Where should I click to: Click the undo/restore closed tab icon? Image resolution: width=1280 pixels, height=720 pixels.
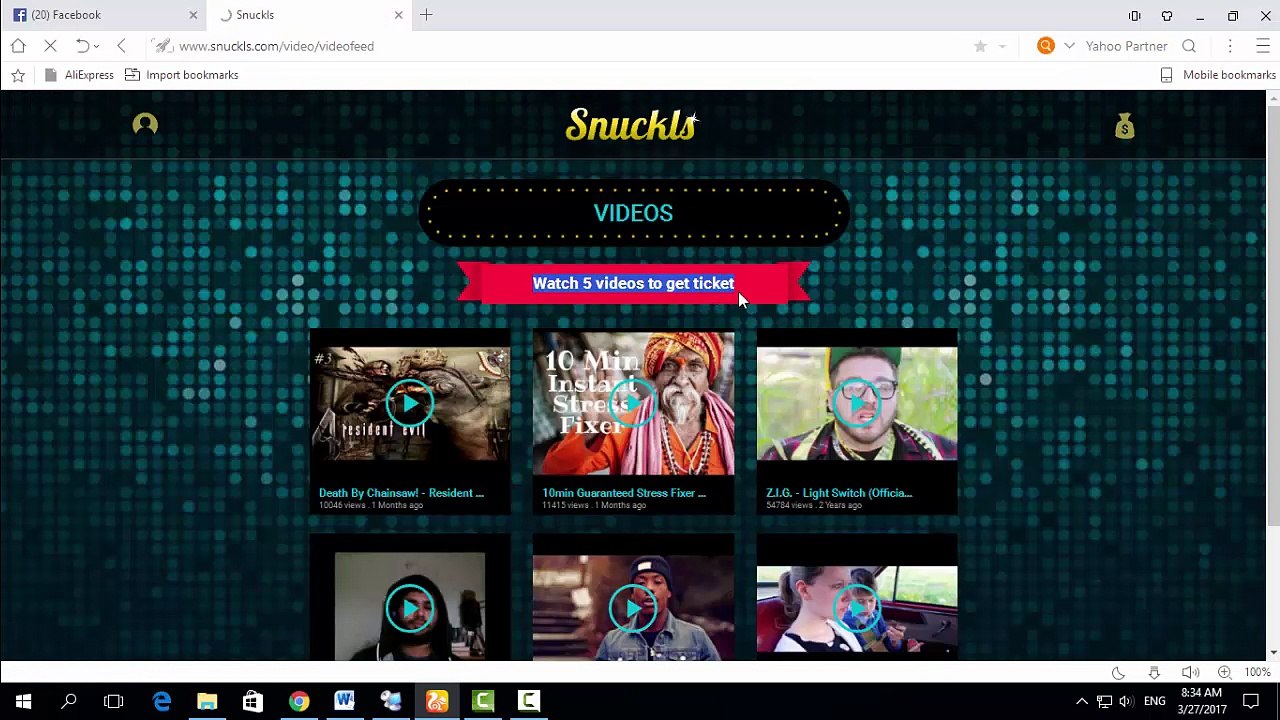[x=82, y=46]
